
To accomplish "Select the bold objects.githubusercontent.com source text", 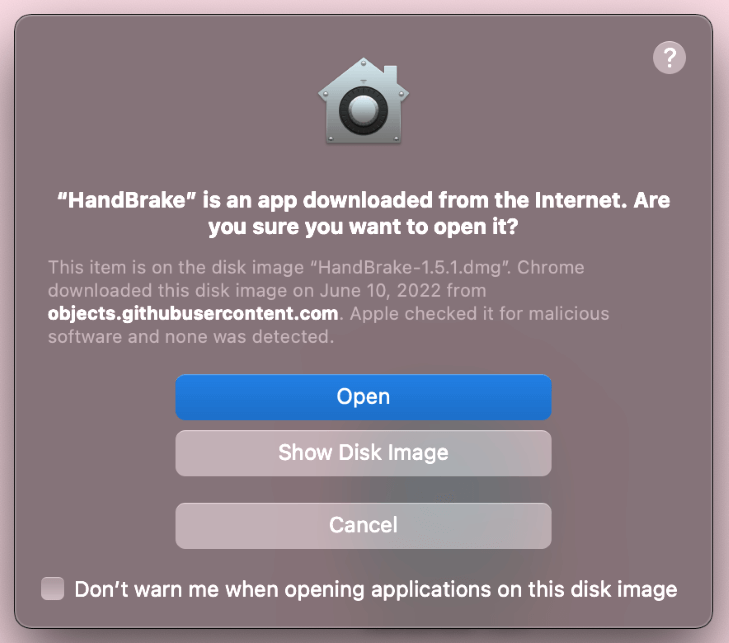I will tap(193, 314).
